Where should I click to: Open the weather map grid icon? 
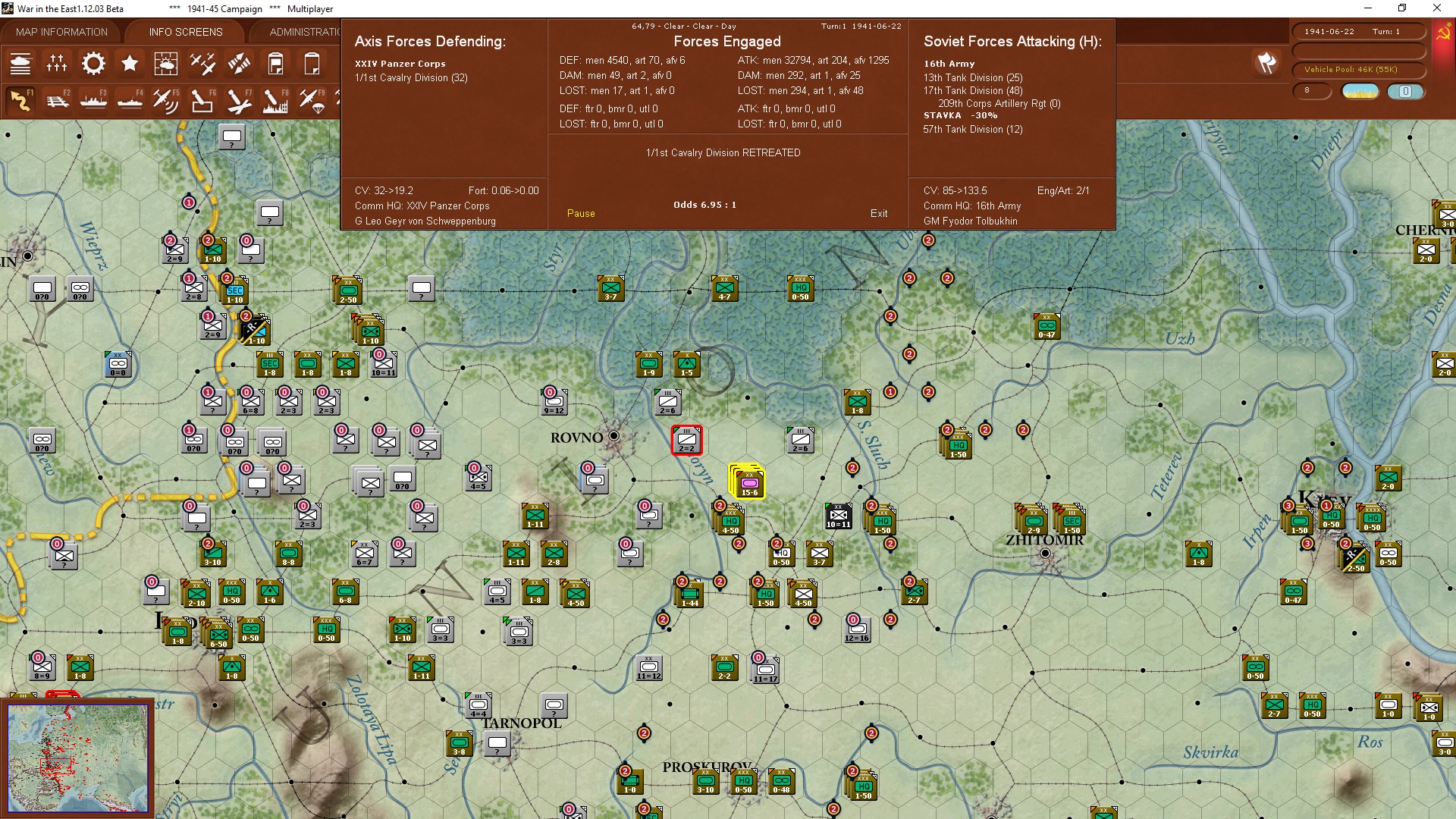pyautogui.click(x=166, y=64)
